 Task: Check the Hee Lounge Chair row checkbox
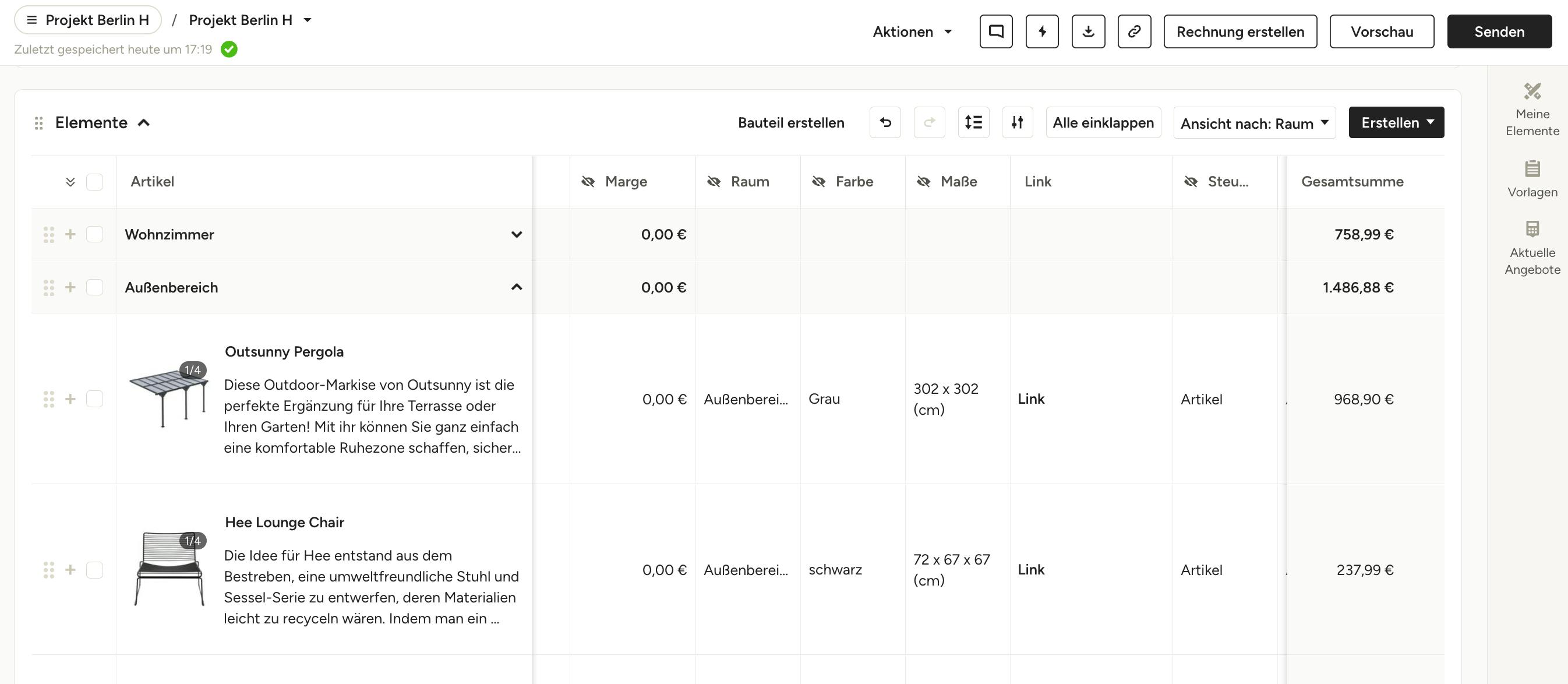click(x=95, y=570)
